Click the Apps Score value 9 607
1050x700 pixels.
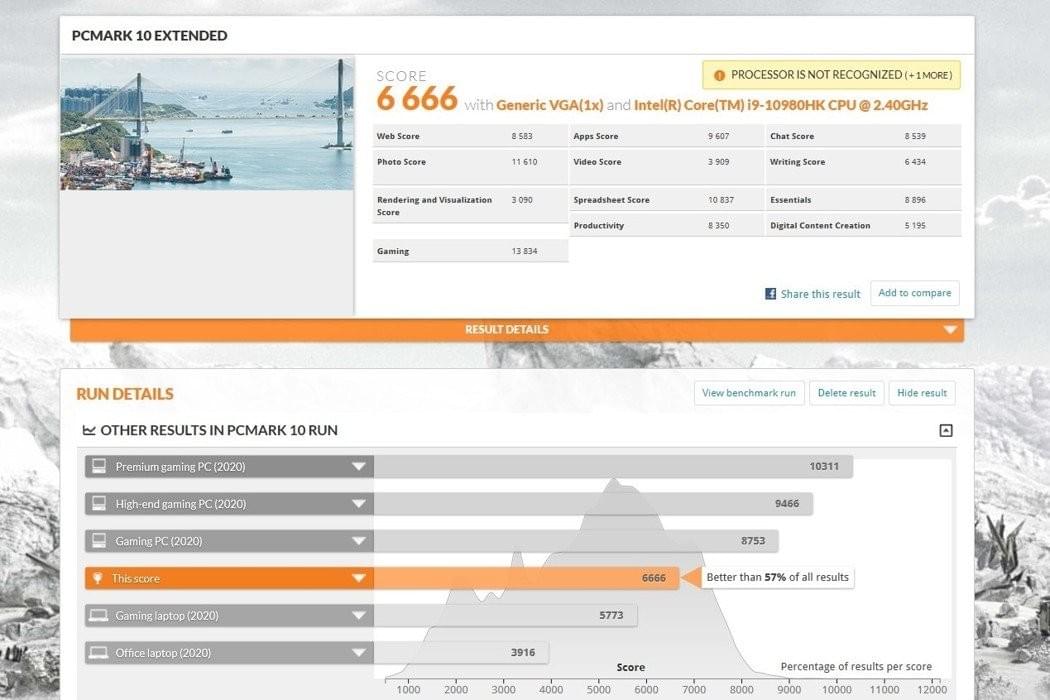click(719, 136)
